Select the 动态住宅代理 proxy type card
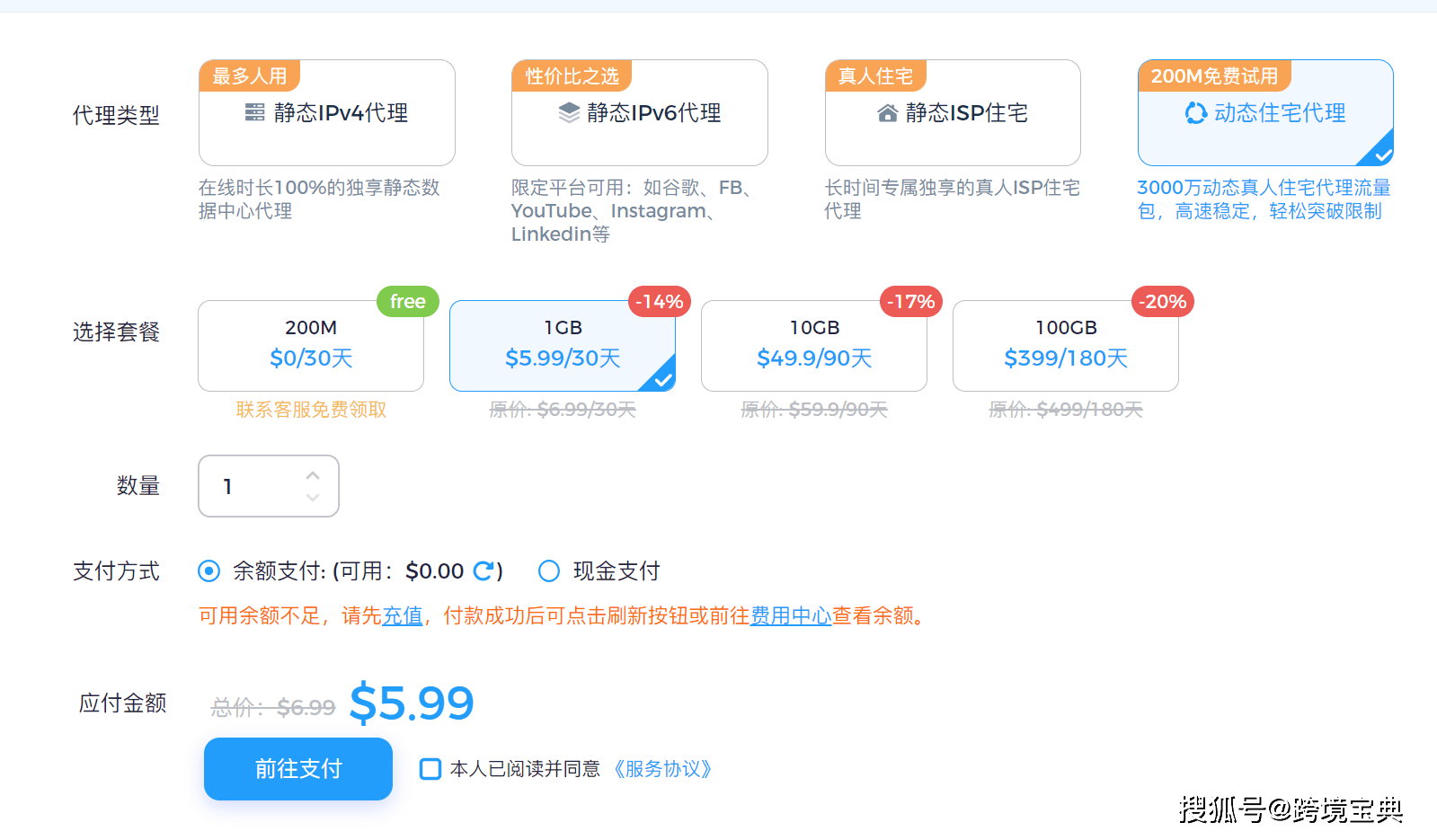The height and width of the screenshot is (840, 1437). (1265, 113)
